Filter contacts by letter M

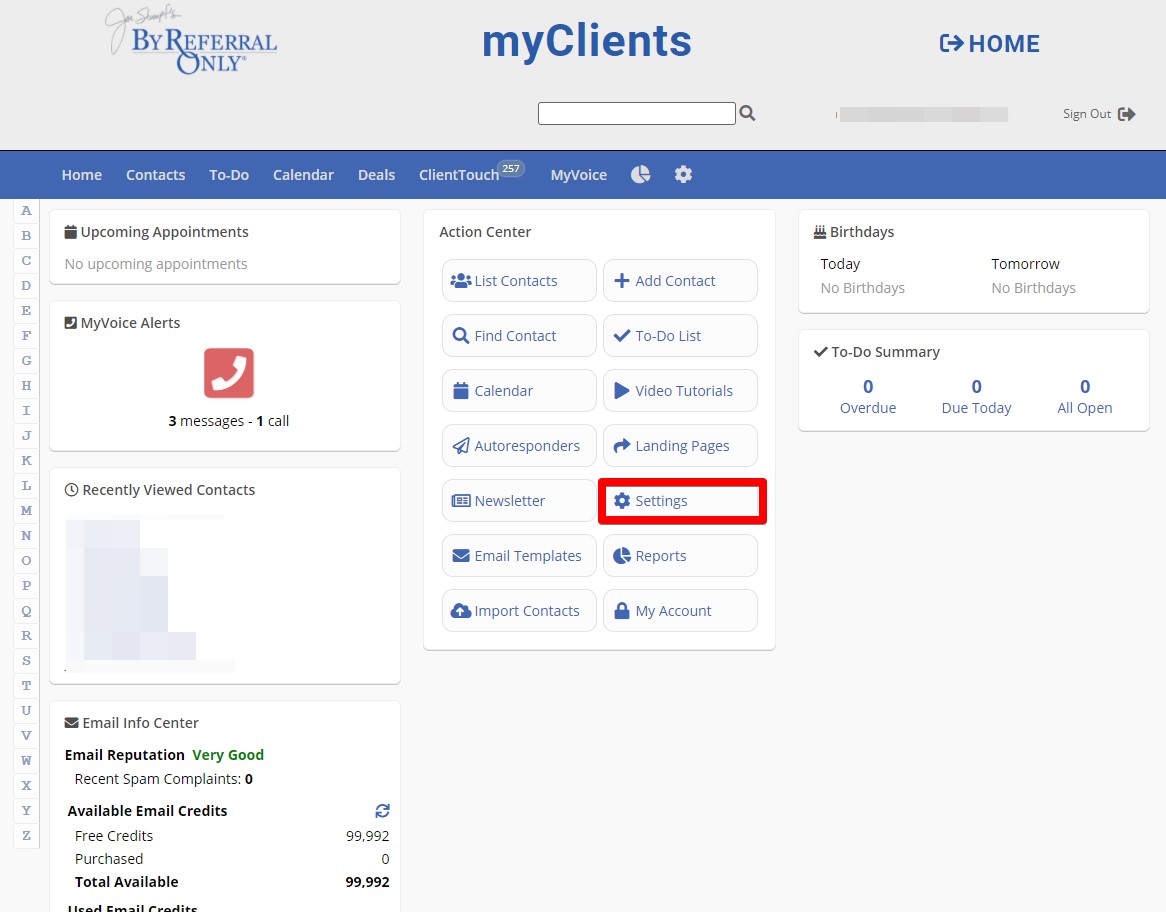pos(26,510)
